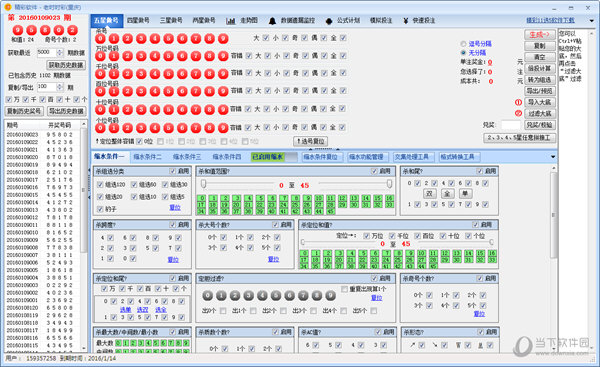Click the 生成-> button

pyautogui.click(x=540, y=34)
